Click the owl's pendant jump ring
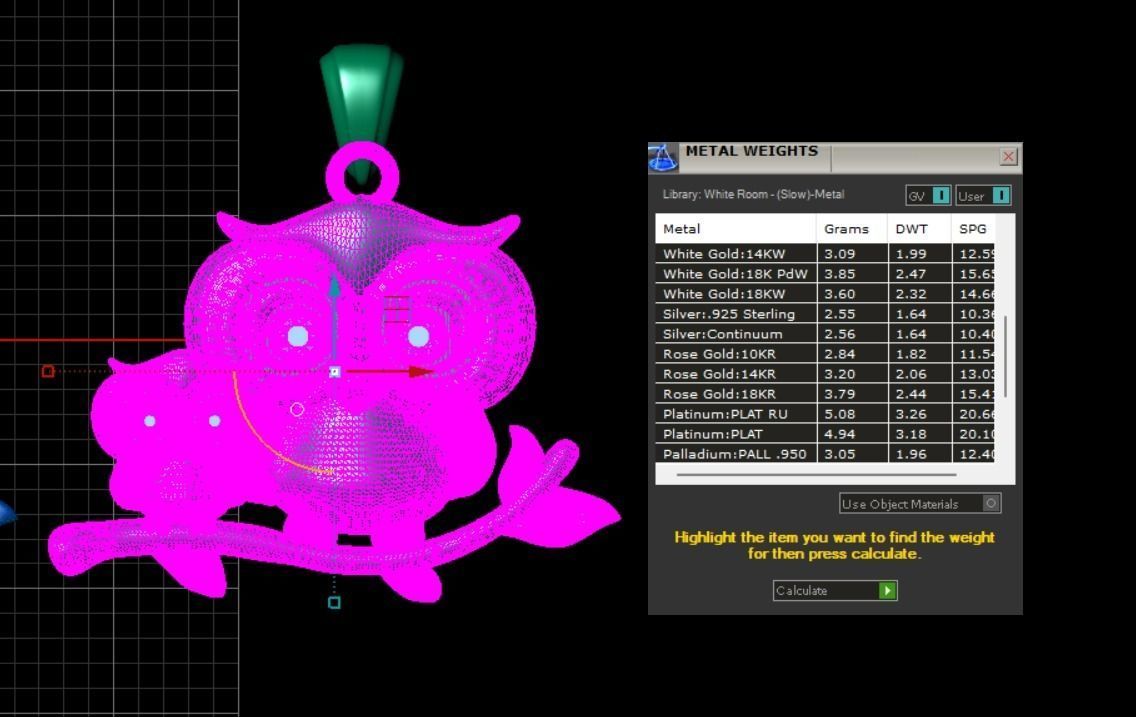Viewport: 1136px width, 717px height. click(x=362, y=175)
